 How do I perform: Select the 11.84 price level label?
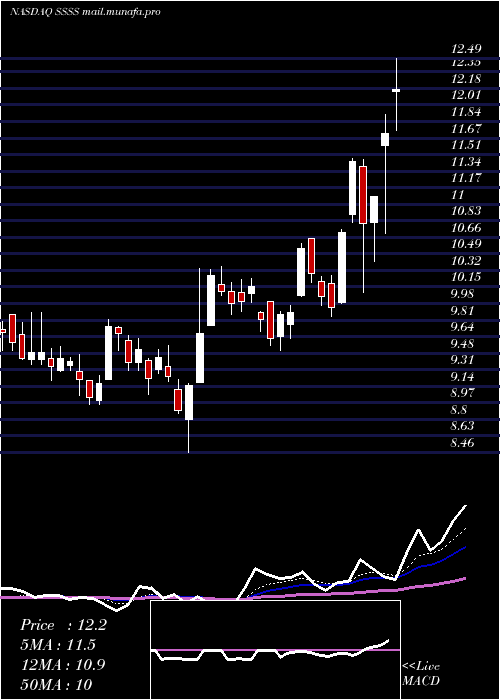coord(466,112)
